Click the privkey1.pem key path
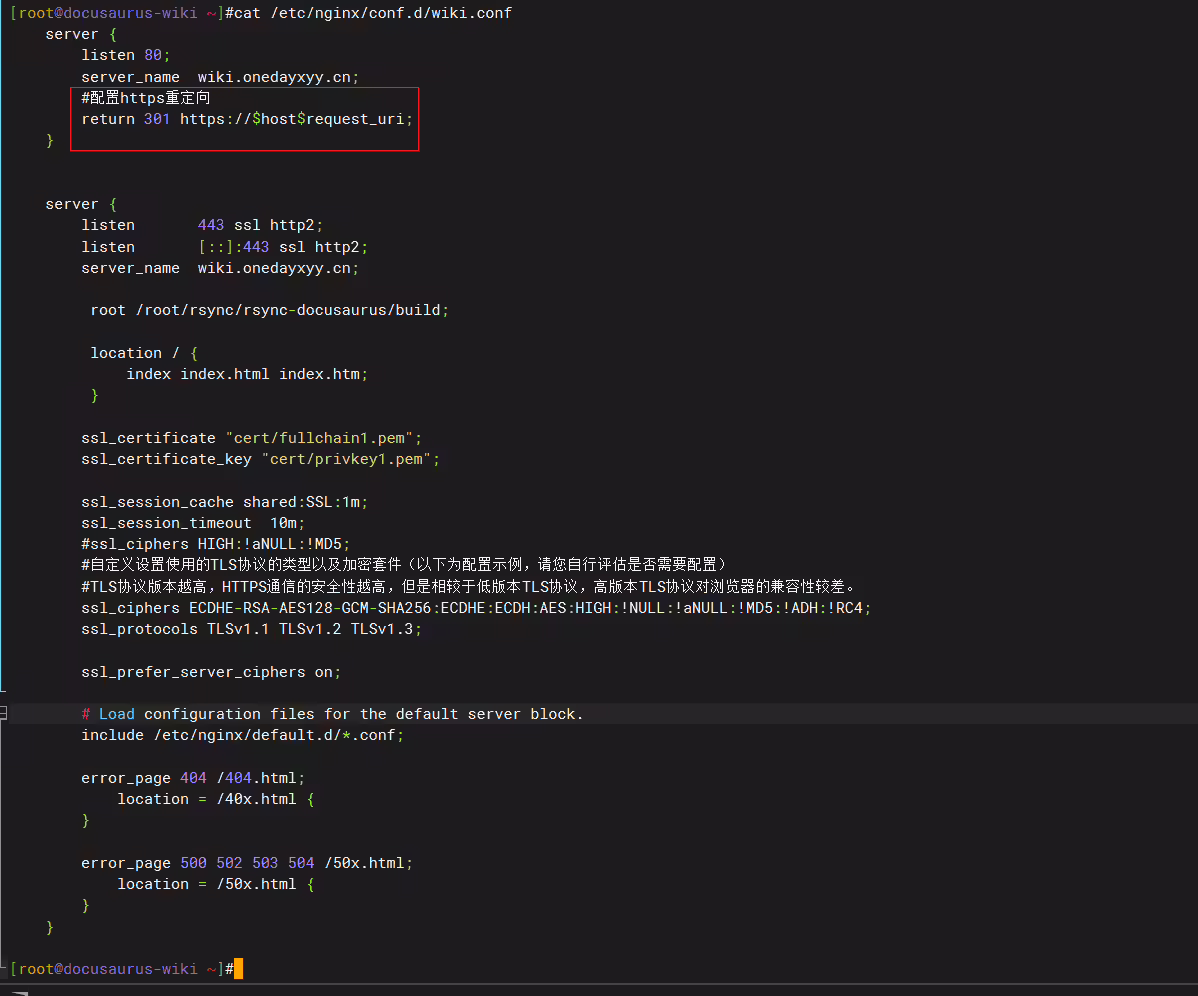The image size is (1198, 996). point(347,459)
